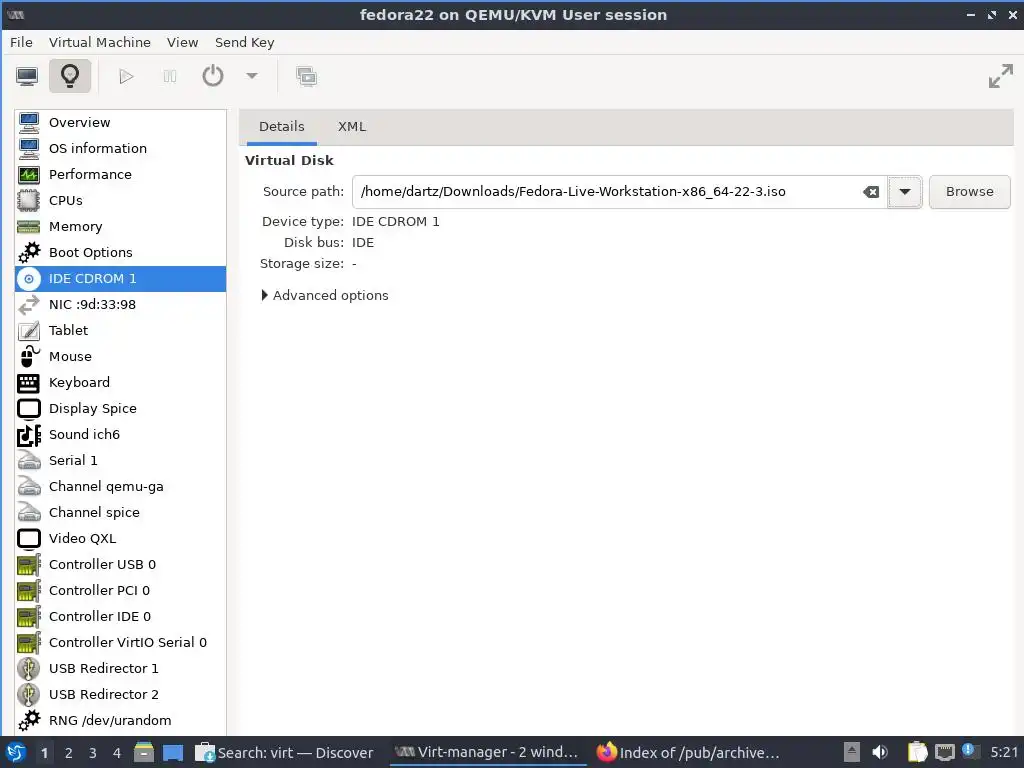Open the Performance entry
The width and height of the screenshot is (1024, 768).
pos(120,174)
